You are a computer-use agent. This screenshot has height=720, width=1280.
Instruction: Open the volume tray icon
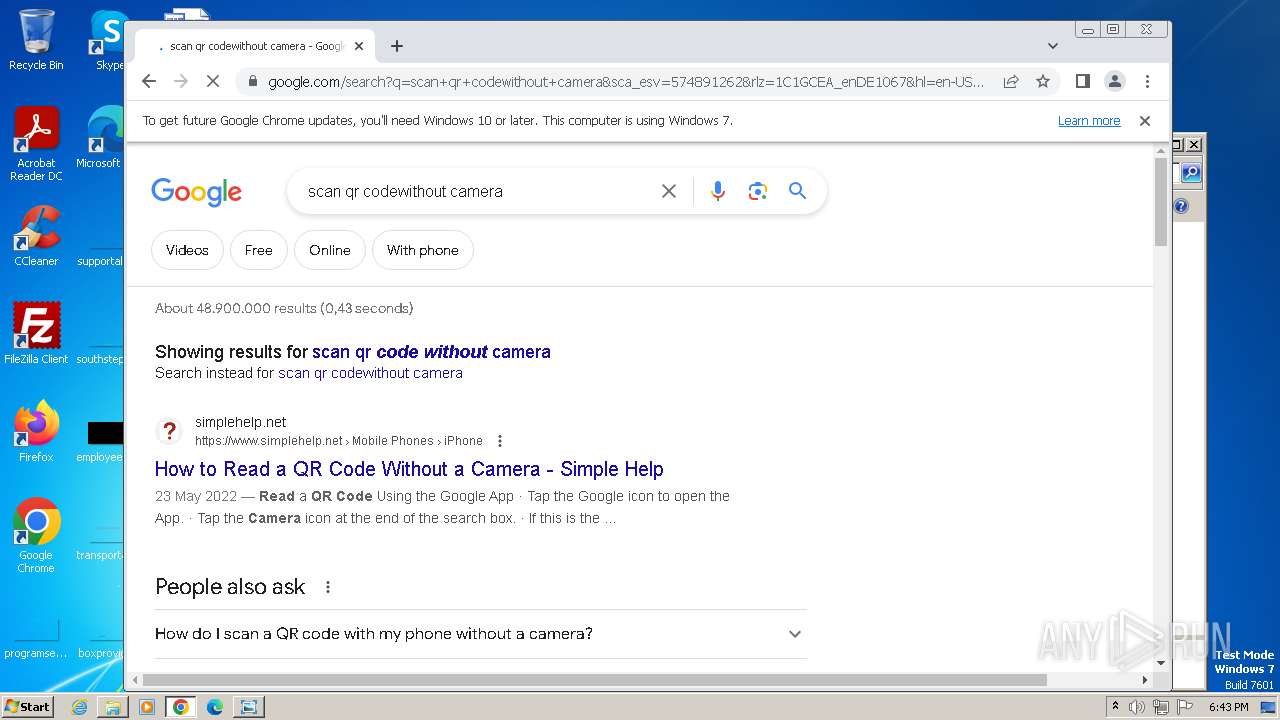tap(1137, 707)
